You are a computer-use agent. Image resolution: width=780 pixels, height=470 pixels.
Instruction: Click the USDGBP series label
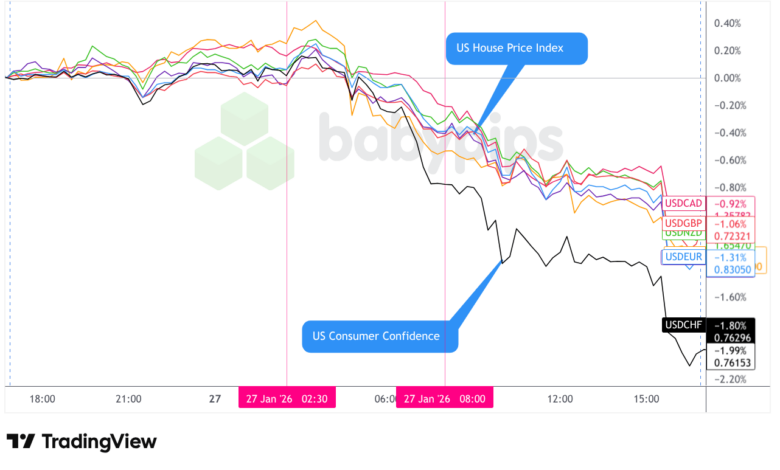tap(684, 222)
